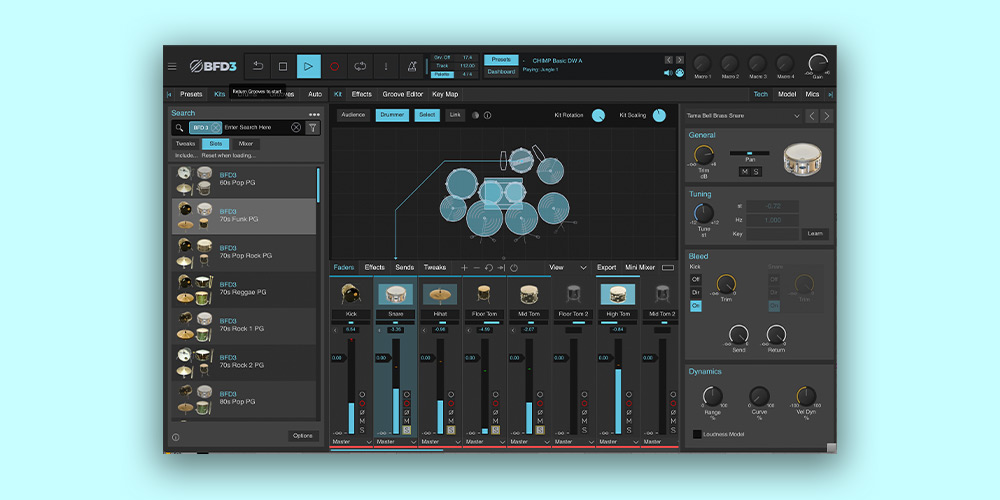Viewport: 1000px width, 500px height.
Task: Toggle Solo on the Snare channel
Action: click(406, 430)
